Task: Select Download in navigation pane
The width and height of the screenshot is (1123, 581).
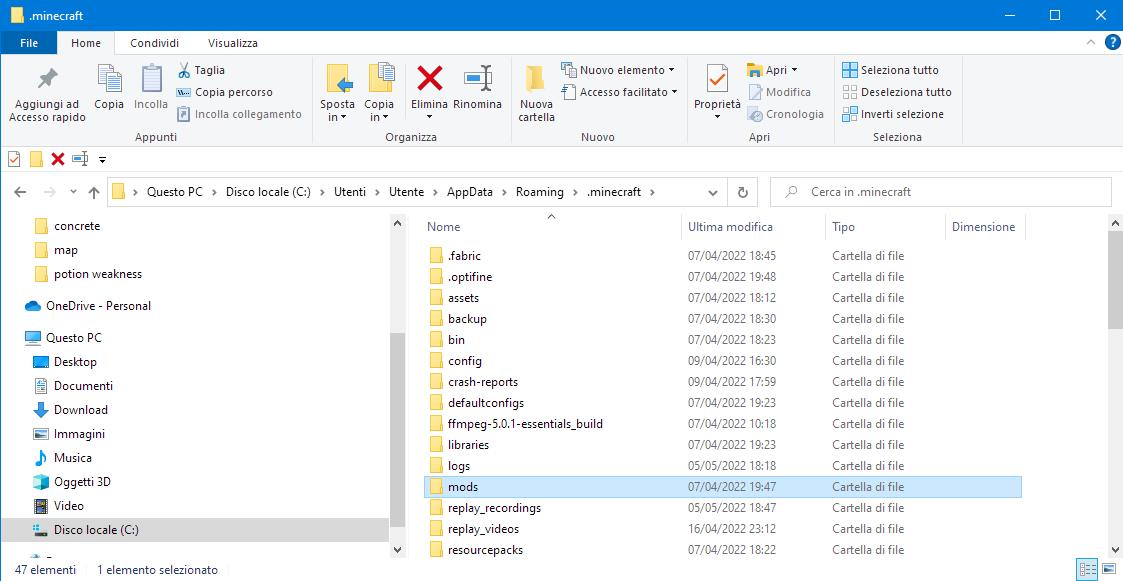Action: 81,410
